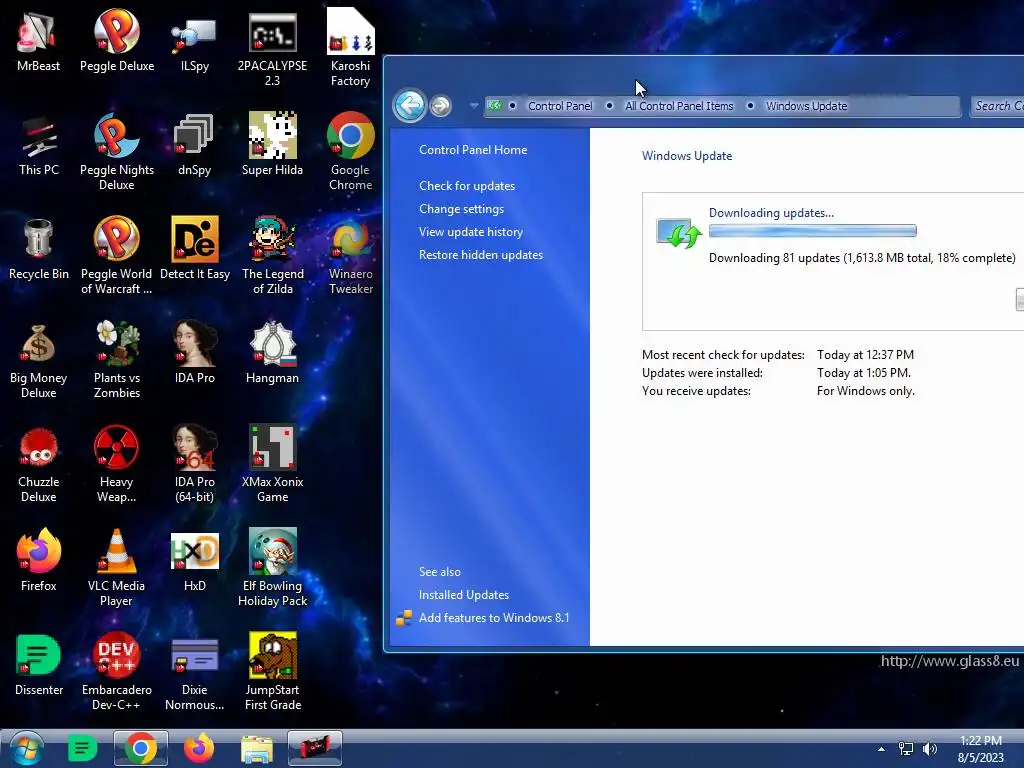Select the IDA Pro (64-bit) shortcut
The image size is (1024, 768).
(194, 464)
